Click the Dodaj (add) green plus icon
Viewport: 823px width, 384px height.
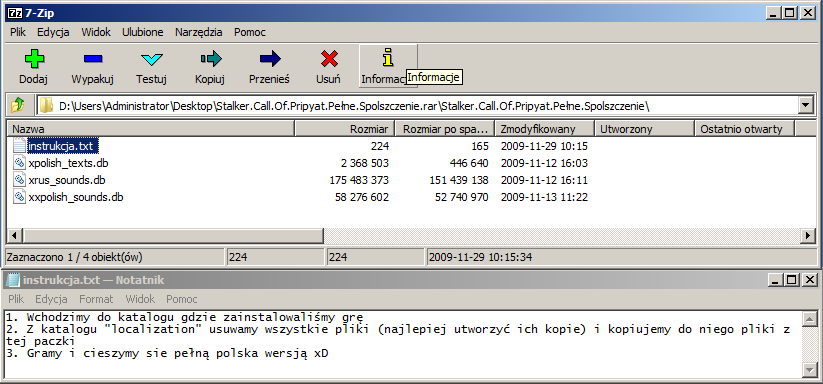34,59
